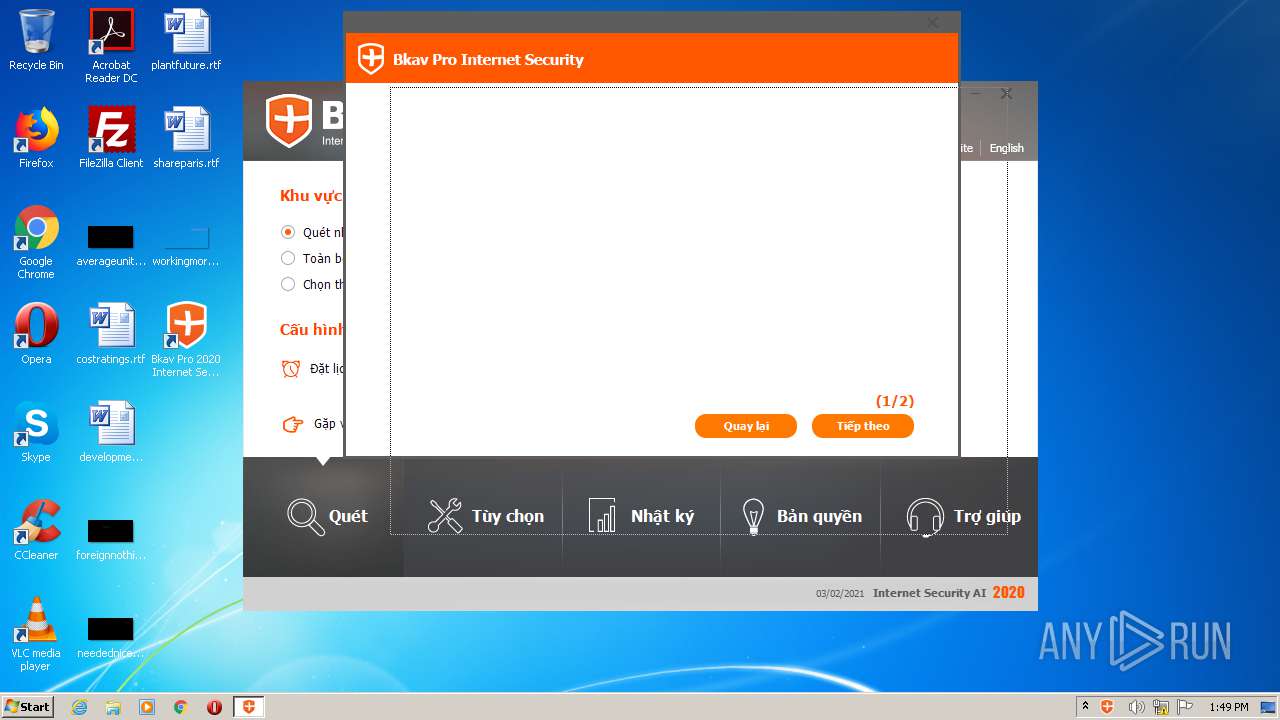Open the Tùy chọn tab
Screen dimensions: 1280x720
[x=485, y=516]
